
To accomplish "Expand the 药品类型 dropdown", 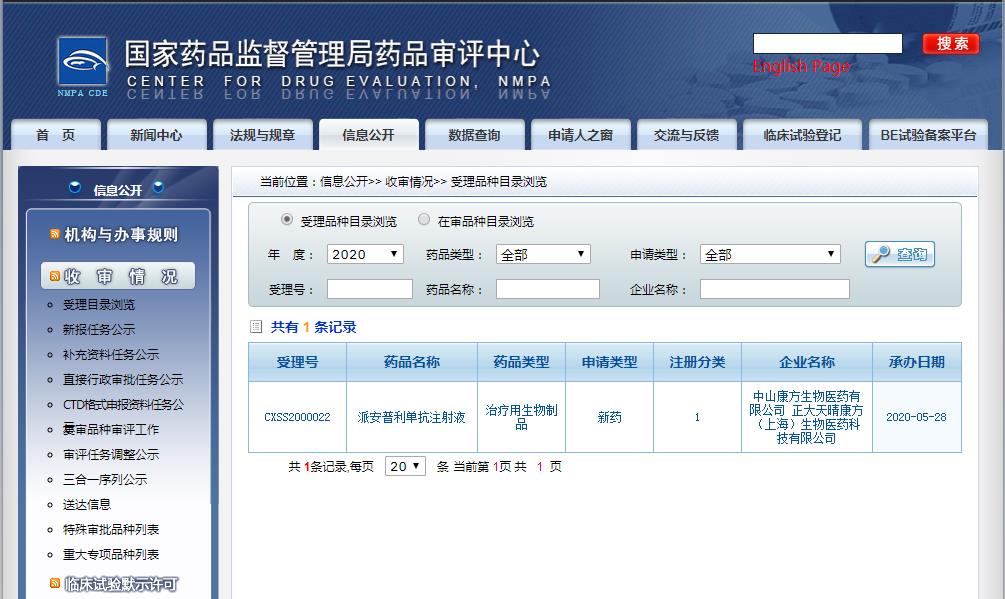I will point(543,255).
